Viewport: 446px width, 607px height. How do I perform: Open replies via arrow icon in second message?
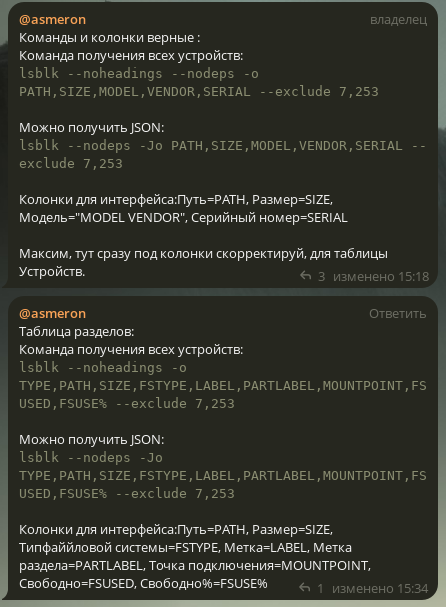305,588
